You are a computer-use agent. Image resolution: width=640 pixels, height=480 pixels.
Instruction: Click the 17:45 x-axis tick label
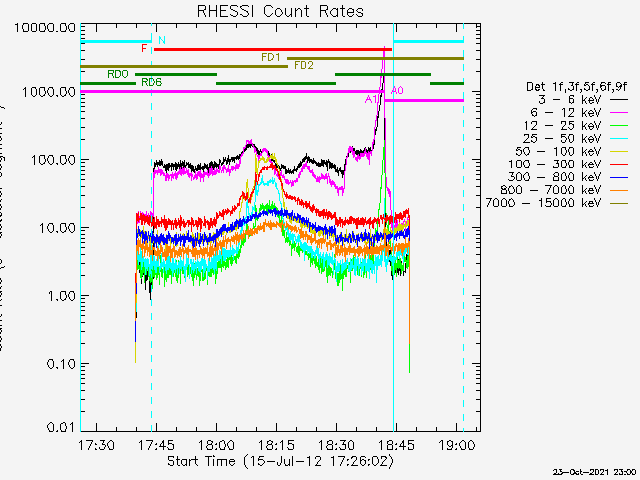tap(156, 445)
